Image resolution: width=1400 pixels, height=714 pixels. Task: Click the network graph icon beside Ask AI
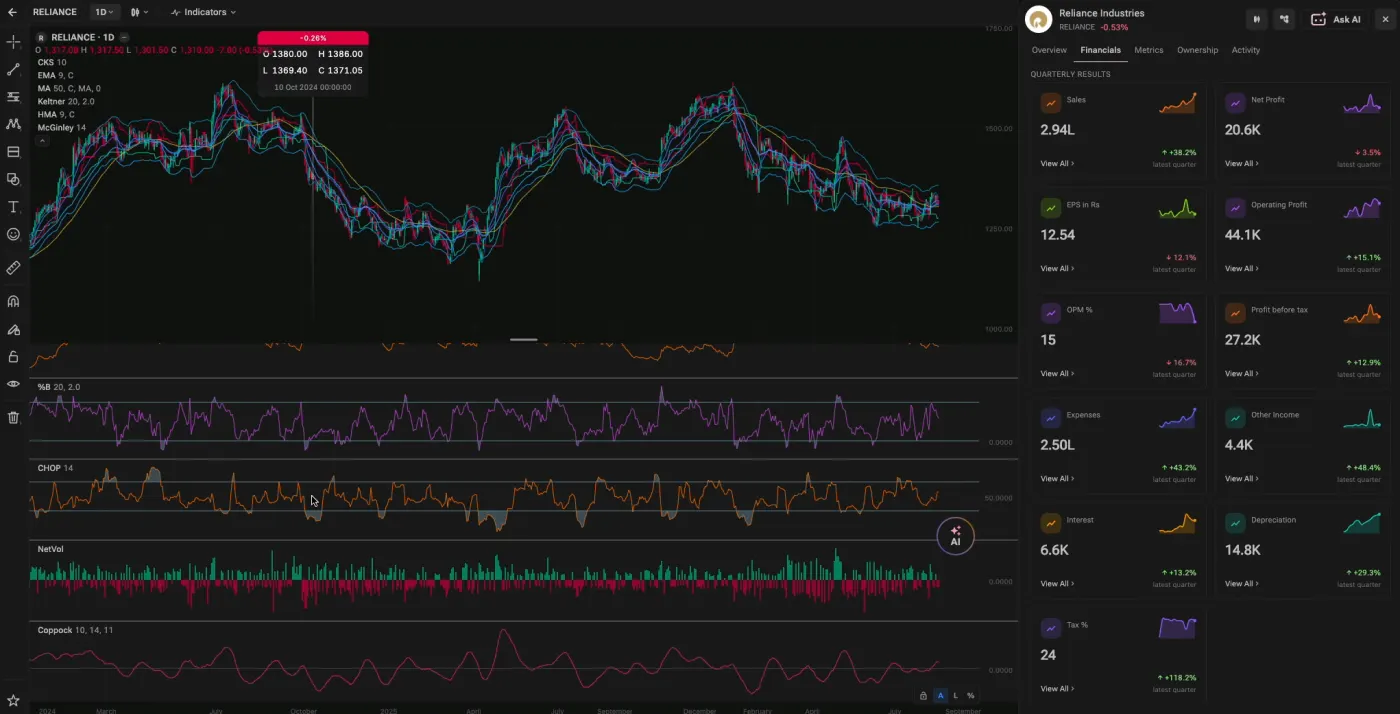[1285, 19]
